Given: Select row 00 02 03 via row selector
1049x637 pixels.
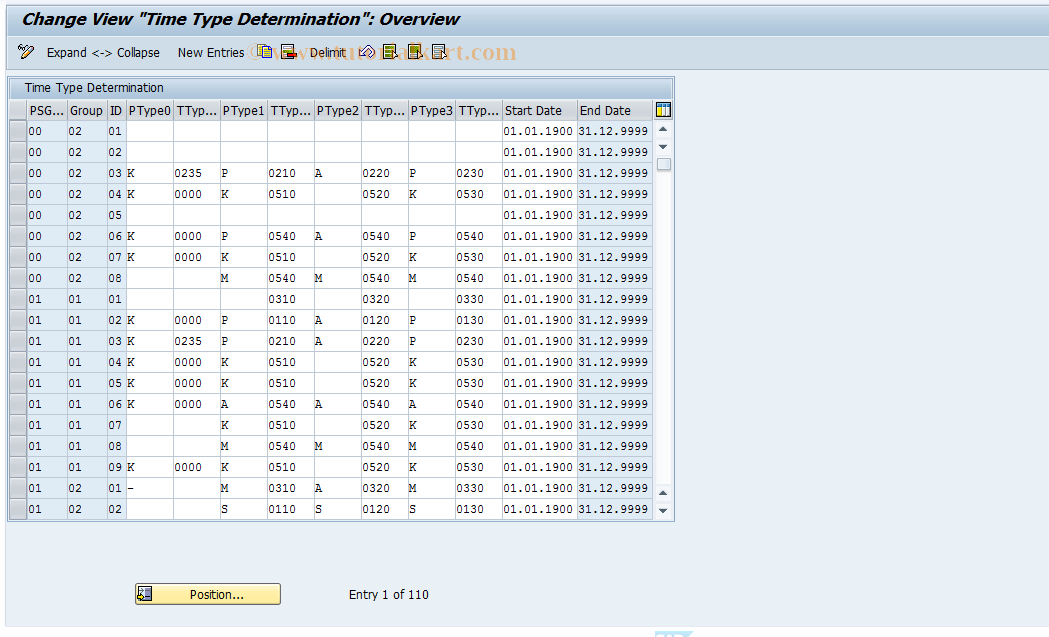Looking at the screenshot, I should pos(18,173).
